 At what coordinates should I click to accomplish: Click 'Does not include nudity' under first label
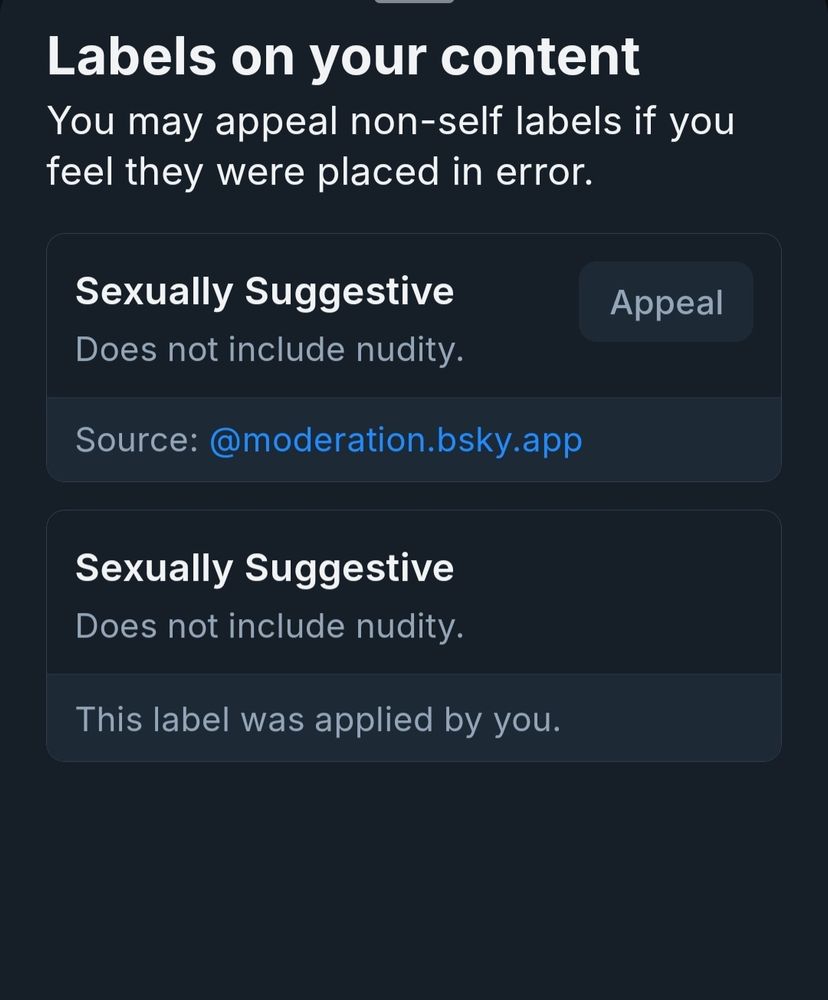pos(268,349)
